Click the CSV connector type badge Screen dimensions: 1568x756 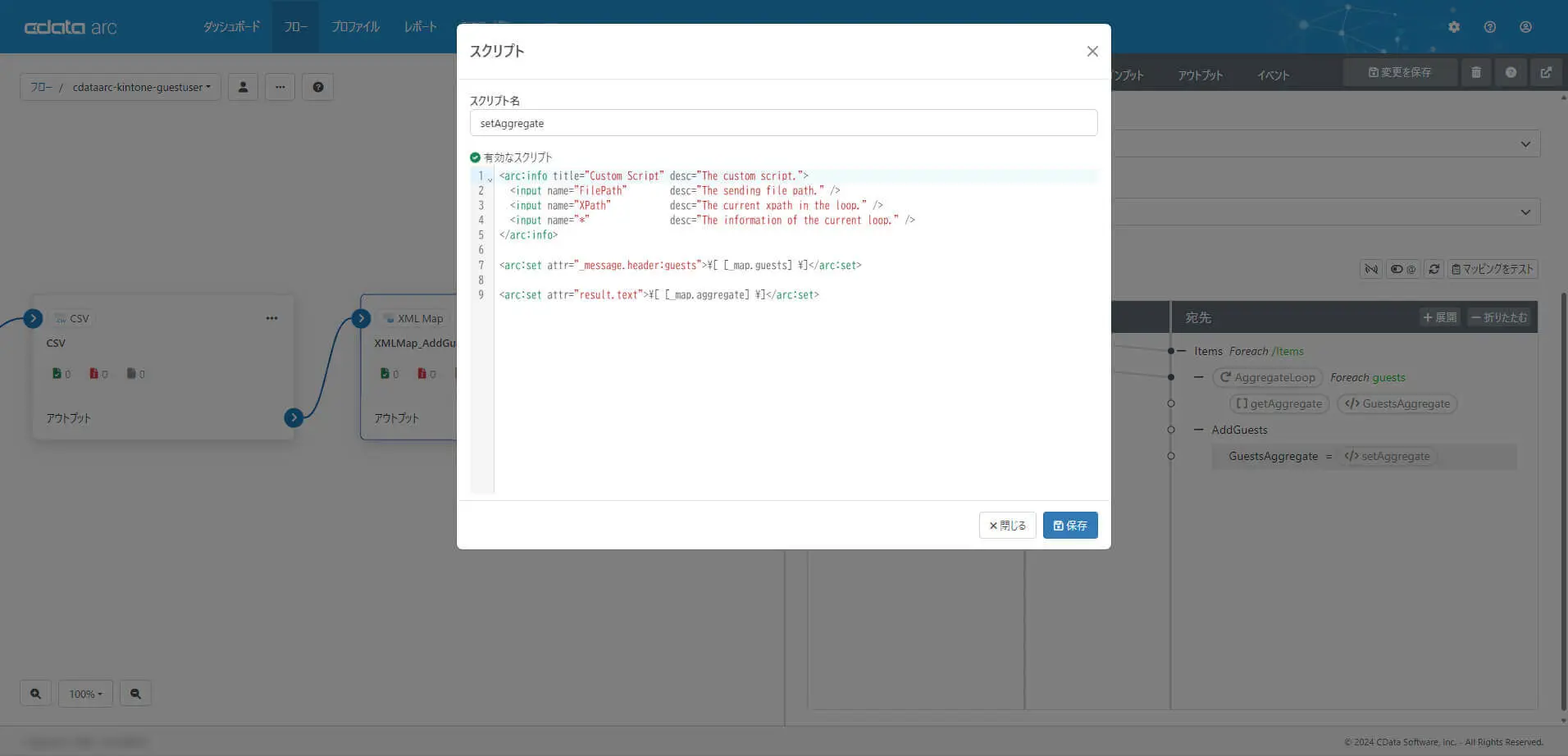(71, 318)
